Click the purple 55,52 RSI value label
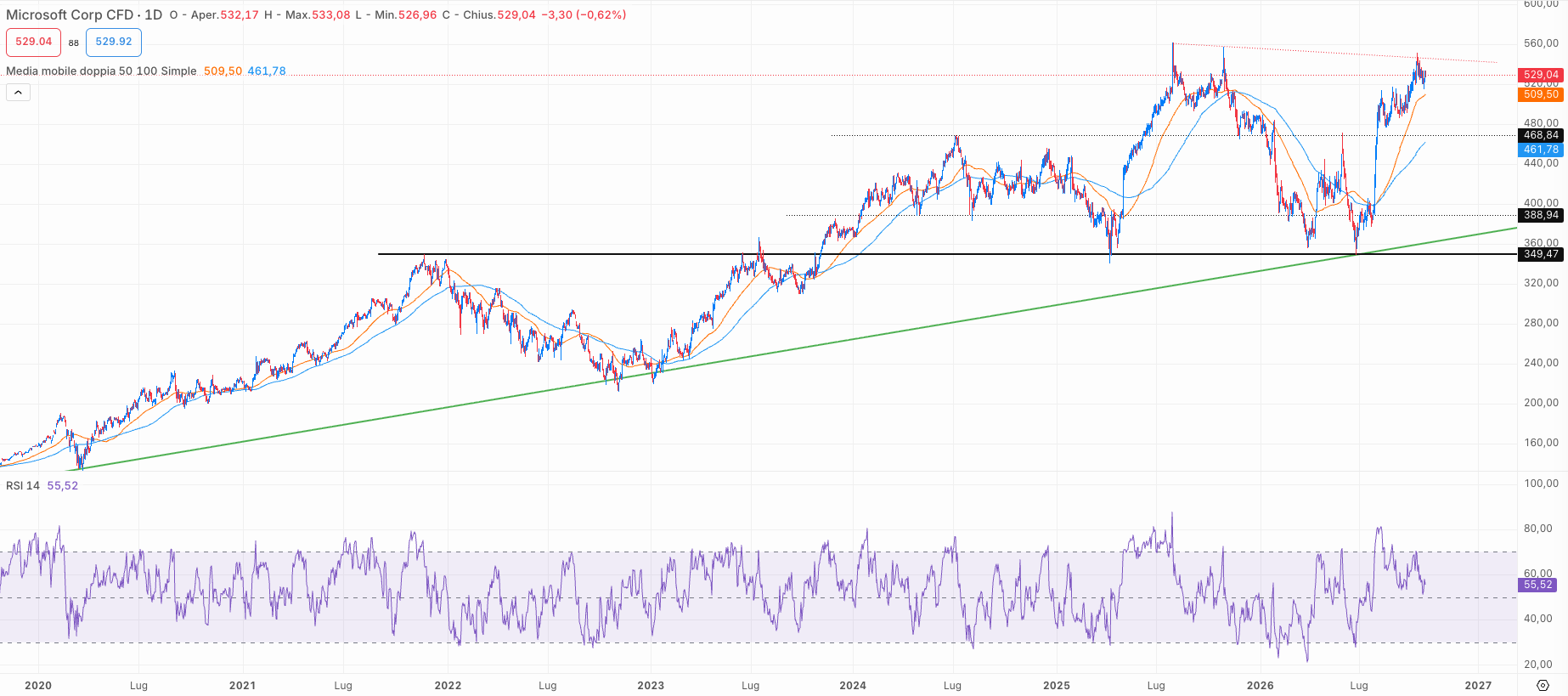Image resolution: width=1568 pixels, height=696 pixels. (x=1538, y=585)
